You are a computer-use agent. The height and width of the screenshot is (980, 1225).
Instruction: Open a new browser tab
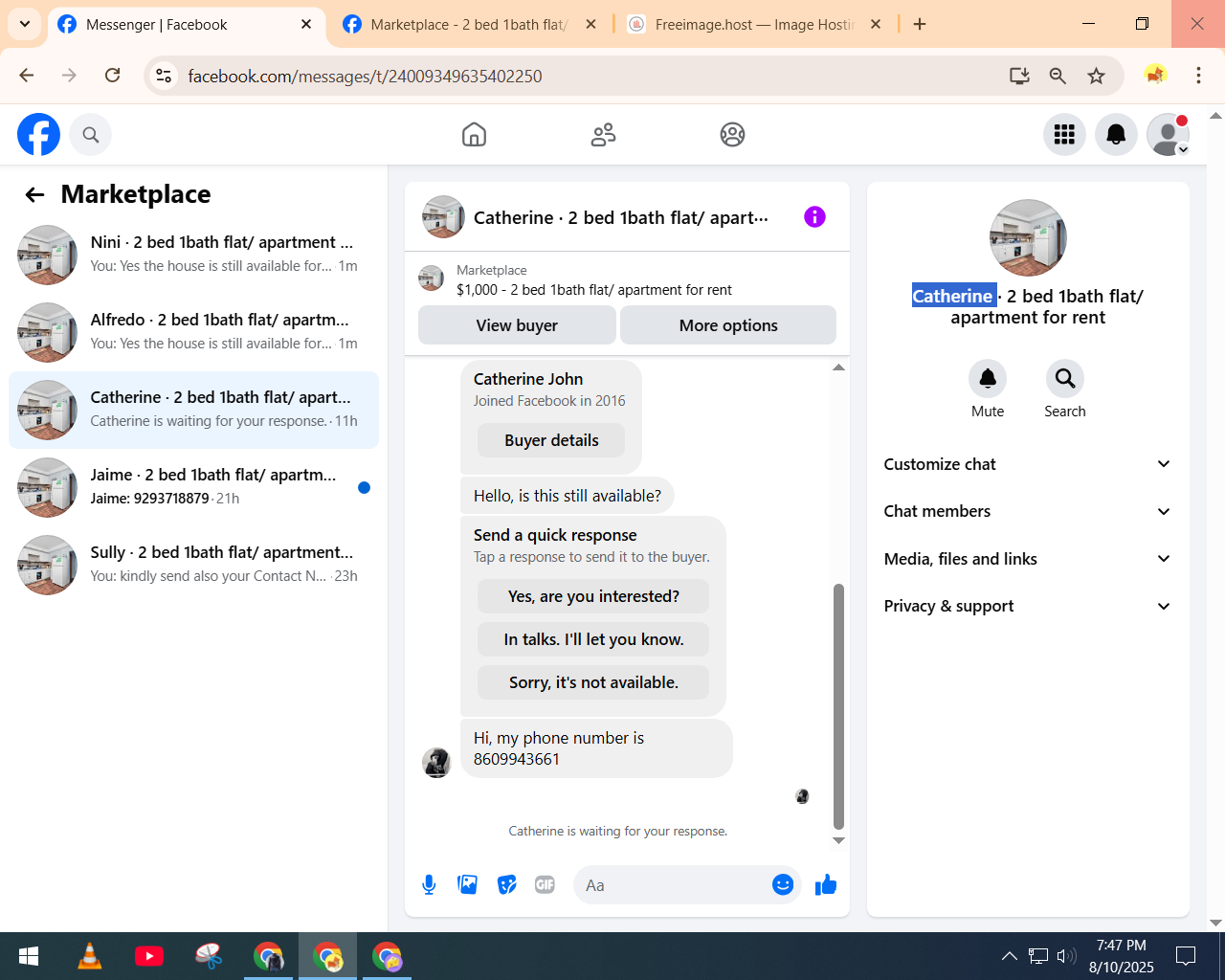click(920, 25)
